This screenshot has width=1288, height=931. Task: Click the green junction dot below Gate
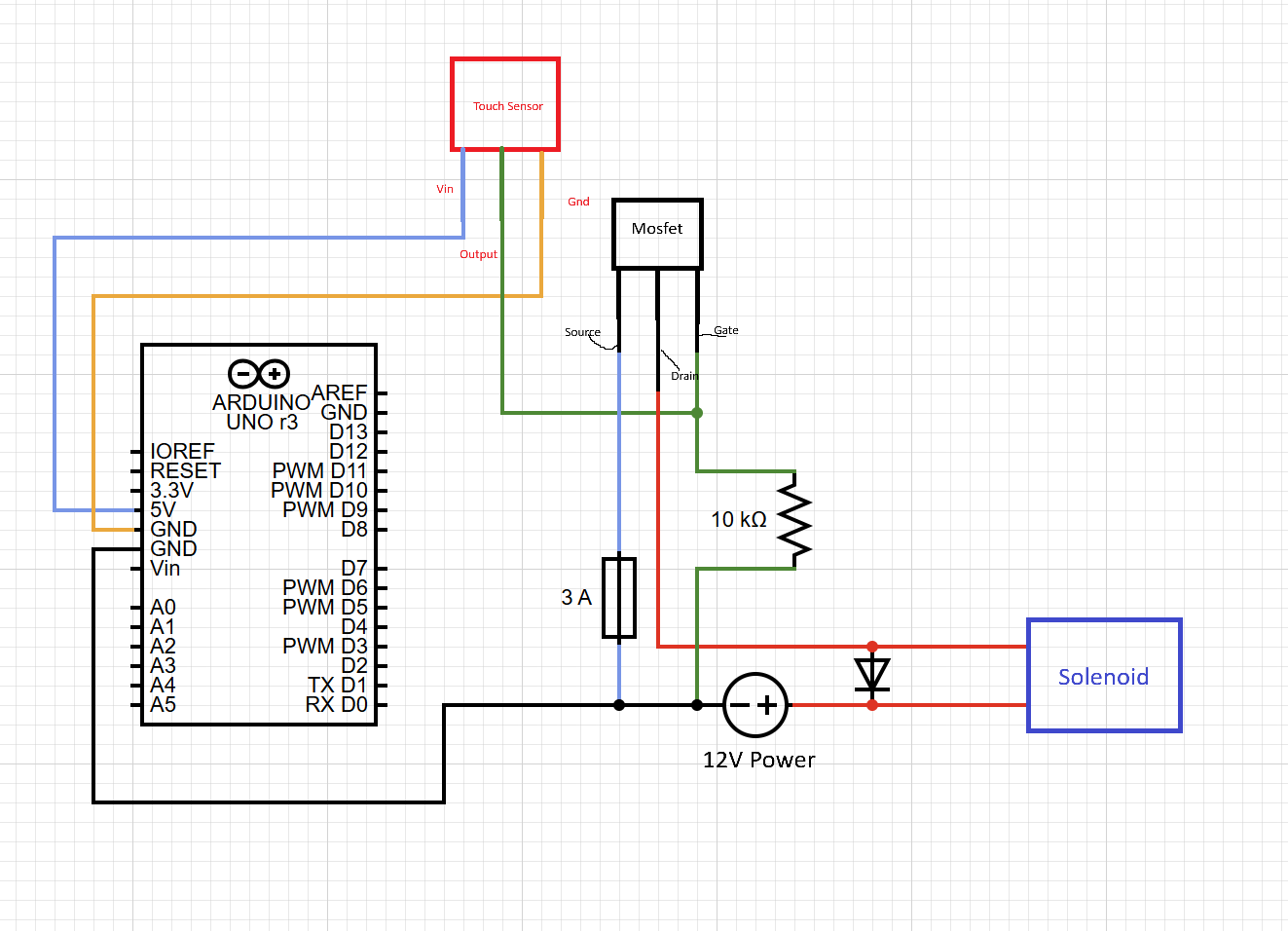[697, 413]
